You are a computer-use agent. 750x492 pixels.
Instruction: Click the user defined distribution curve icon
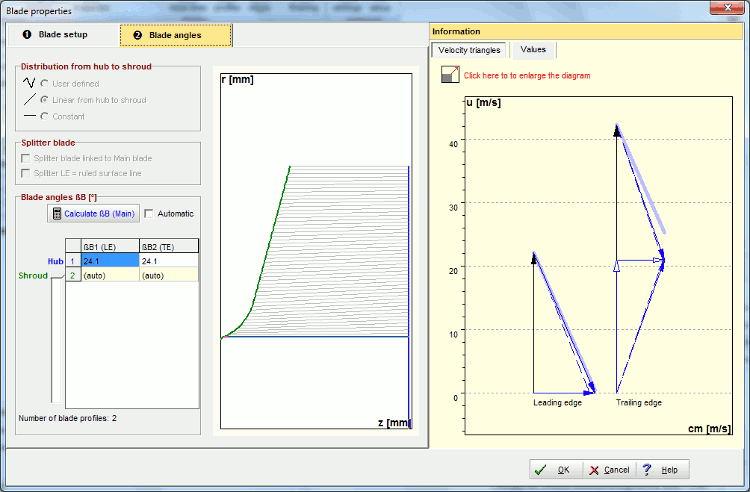click(29, 83)
